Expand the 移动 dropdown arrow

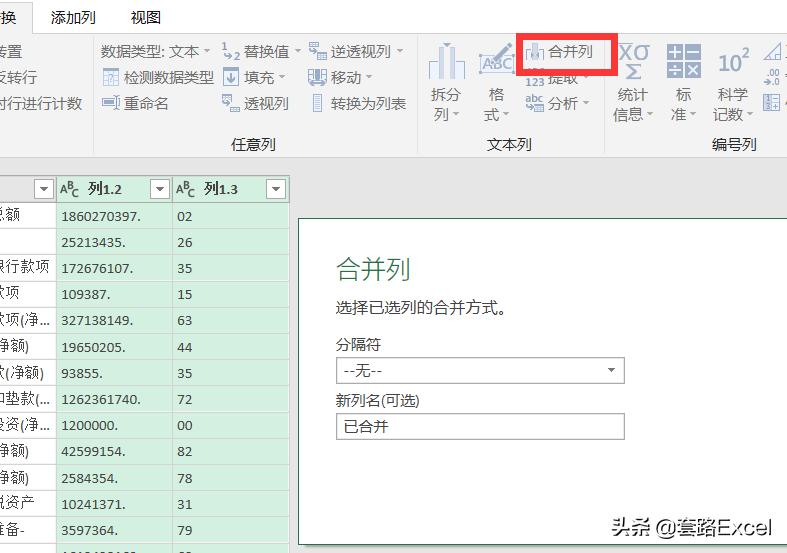click(x=369, y=77)
